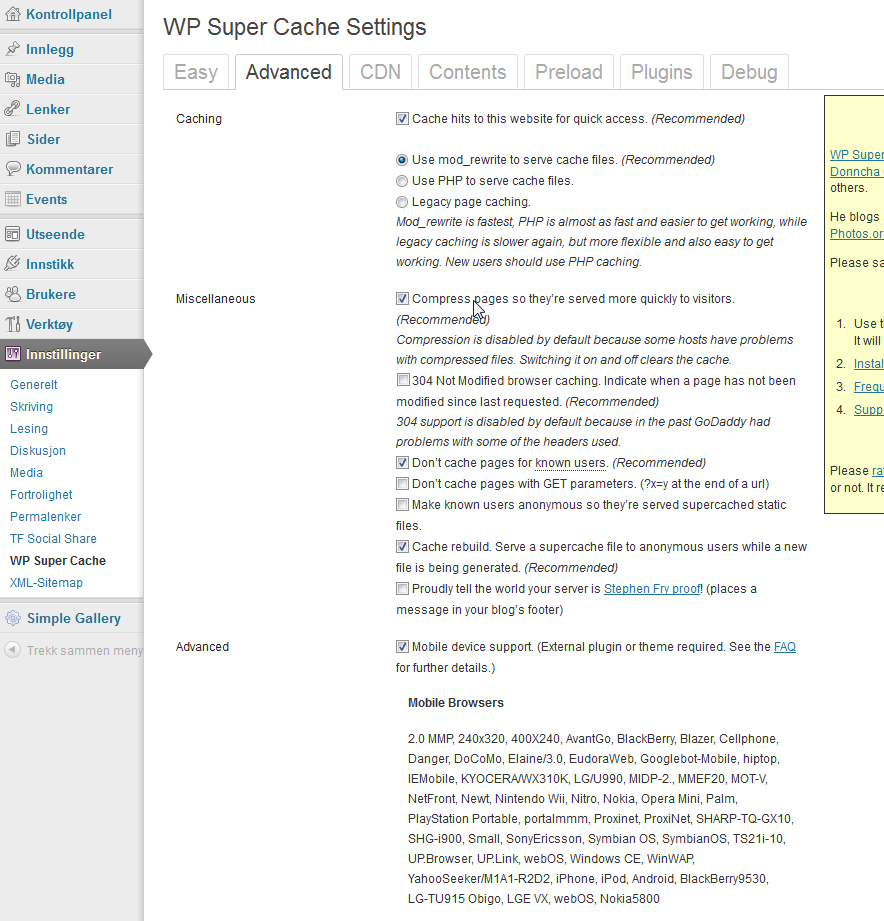Open Permalenker settings submenu
The height and width of the screenshot is (921, 884).
[46, 517]
